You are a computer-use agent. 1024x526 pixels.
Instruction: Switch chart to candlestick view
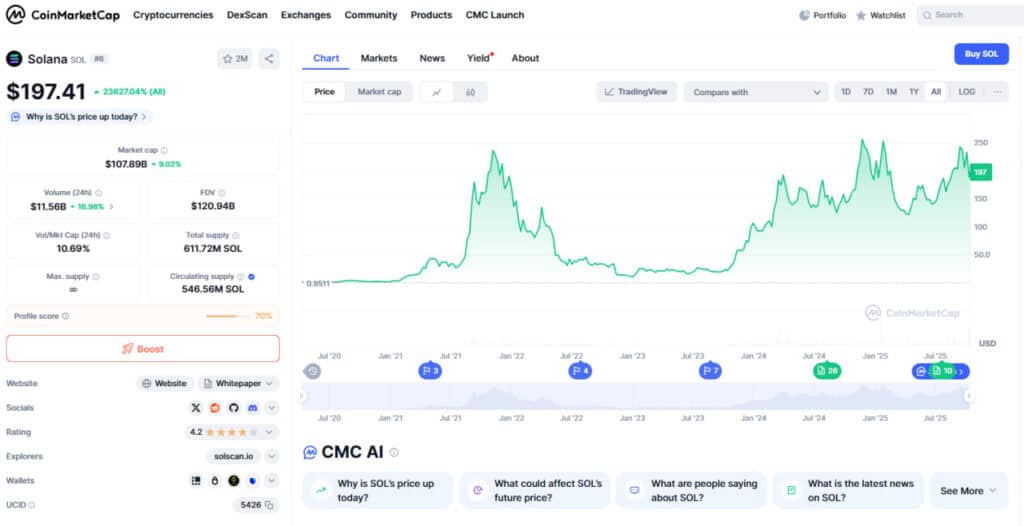(469, 92)
